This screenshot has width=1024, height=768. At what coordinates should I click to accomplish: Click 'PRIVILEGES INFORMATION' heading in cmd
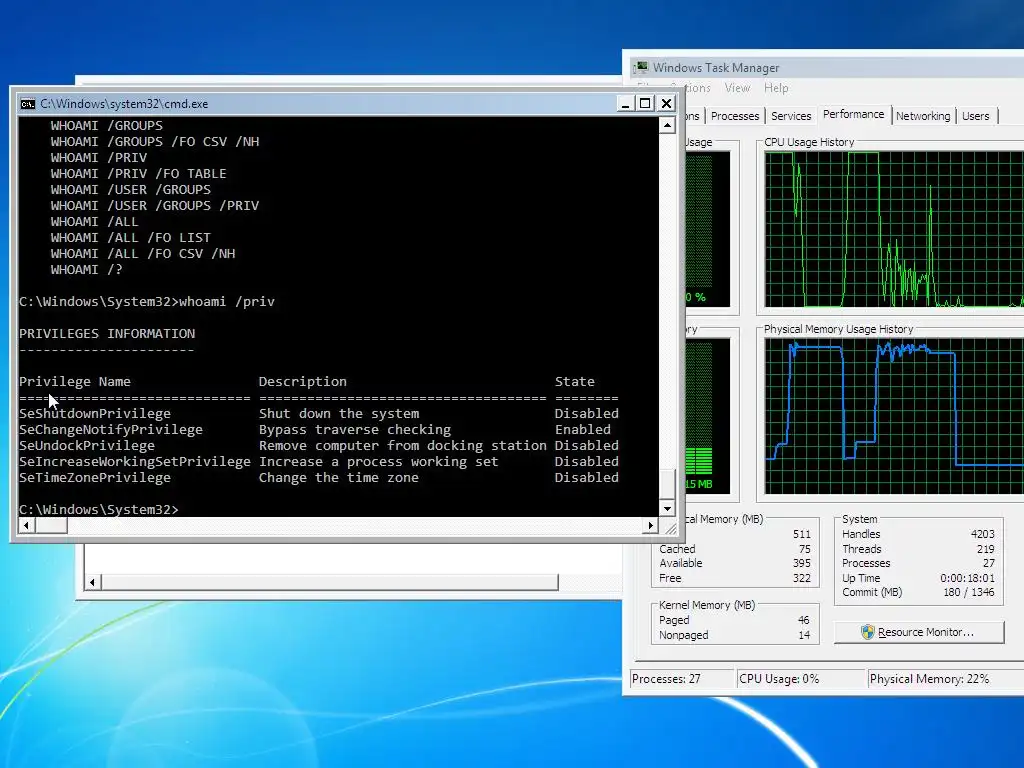coord(107,334)
